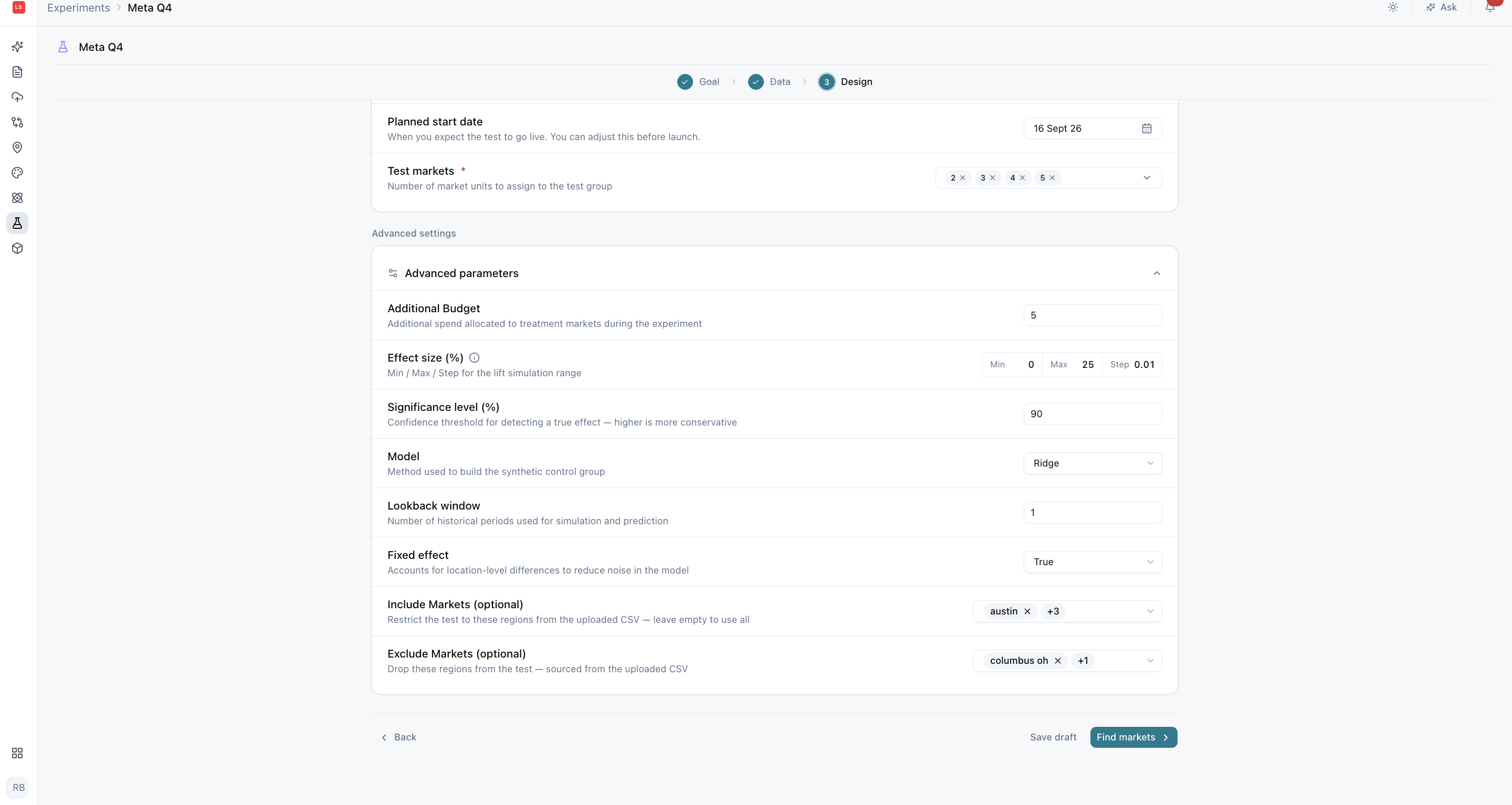Open the location pin sidebar icon
1512x805 pixels.
pyautogui.click(x=18, y=147)
